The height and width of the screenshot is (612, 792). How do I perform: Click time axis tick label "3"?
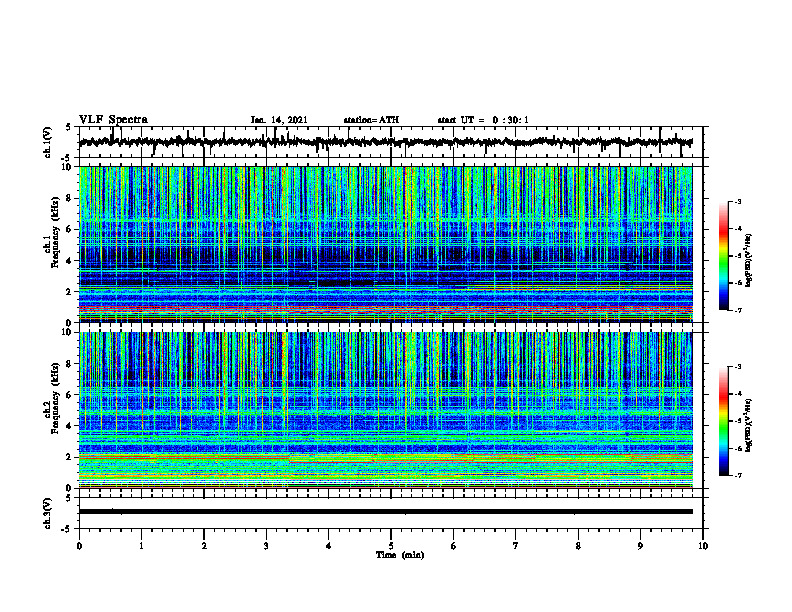(266, 546)
